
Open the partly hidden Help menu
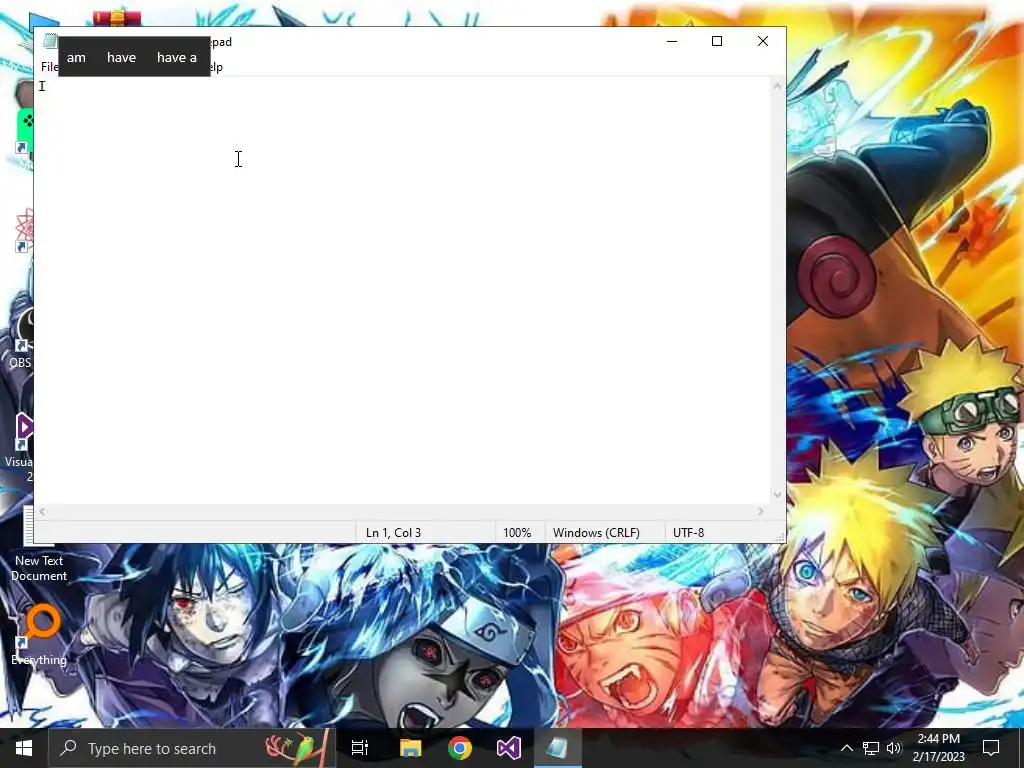[216, 67]
